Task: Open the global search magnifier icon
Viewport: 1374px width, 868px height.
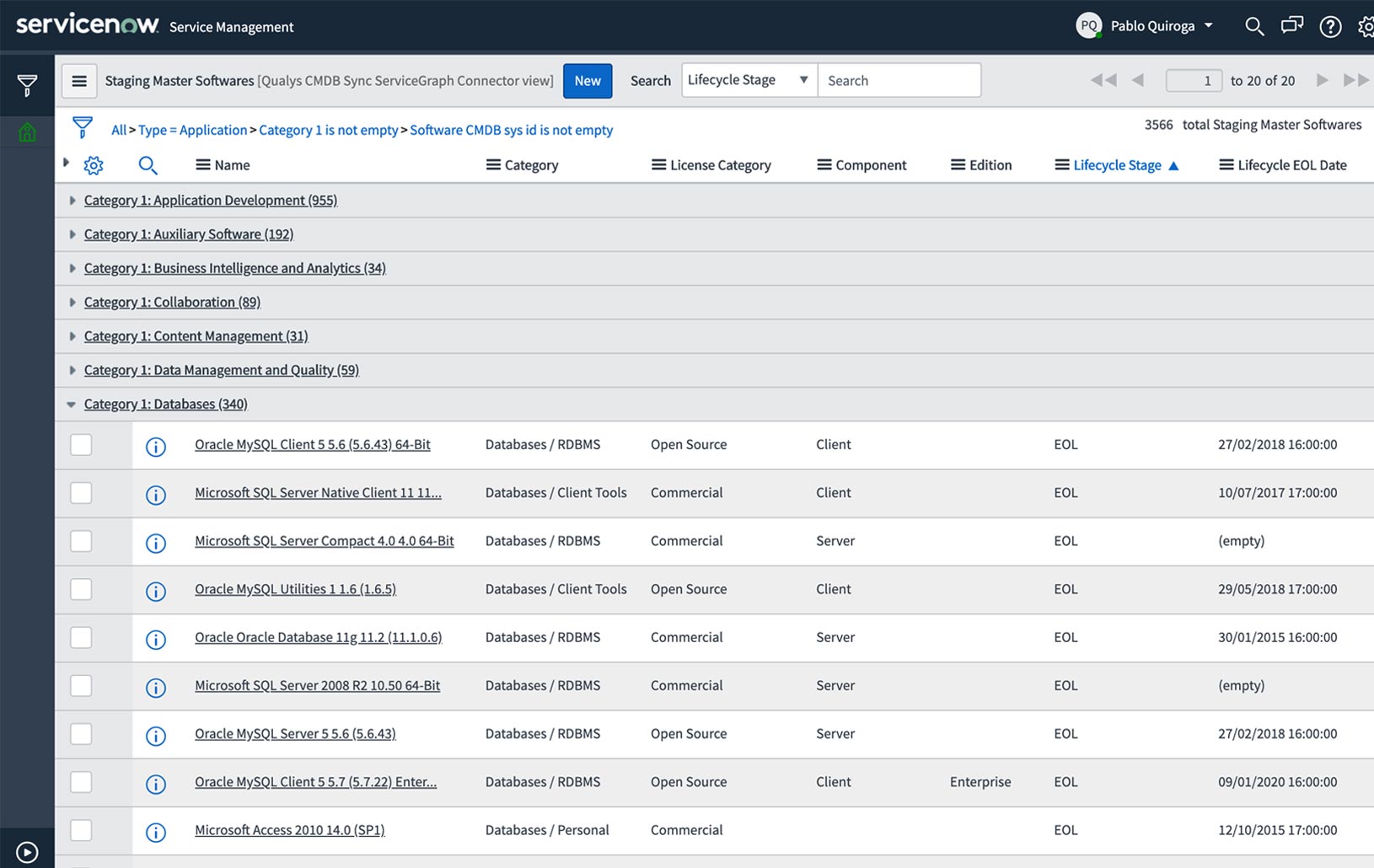Action: tap(1253, 26)
